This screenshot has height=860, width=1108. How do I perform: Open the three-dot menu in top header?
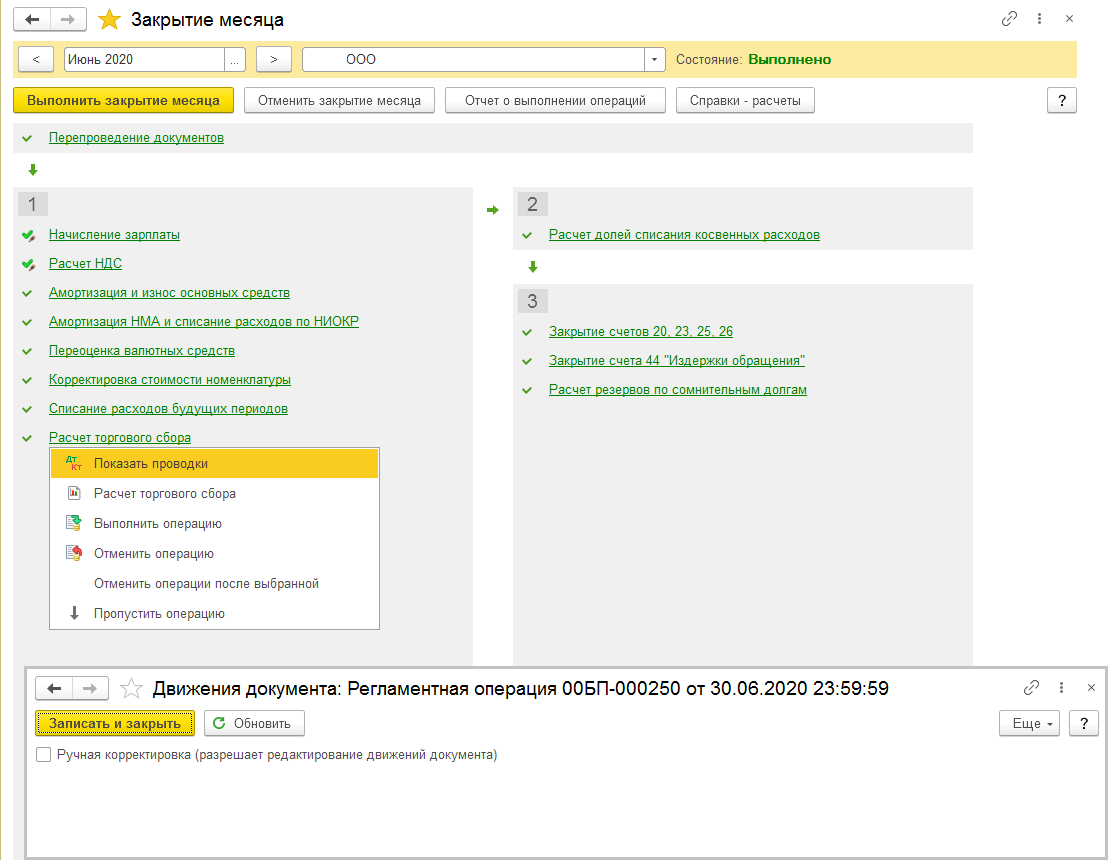click(1040, 19)
